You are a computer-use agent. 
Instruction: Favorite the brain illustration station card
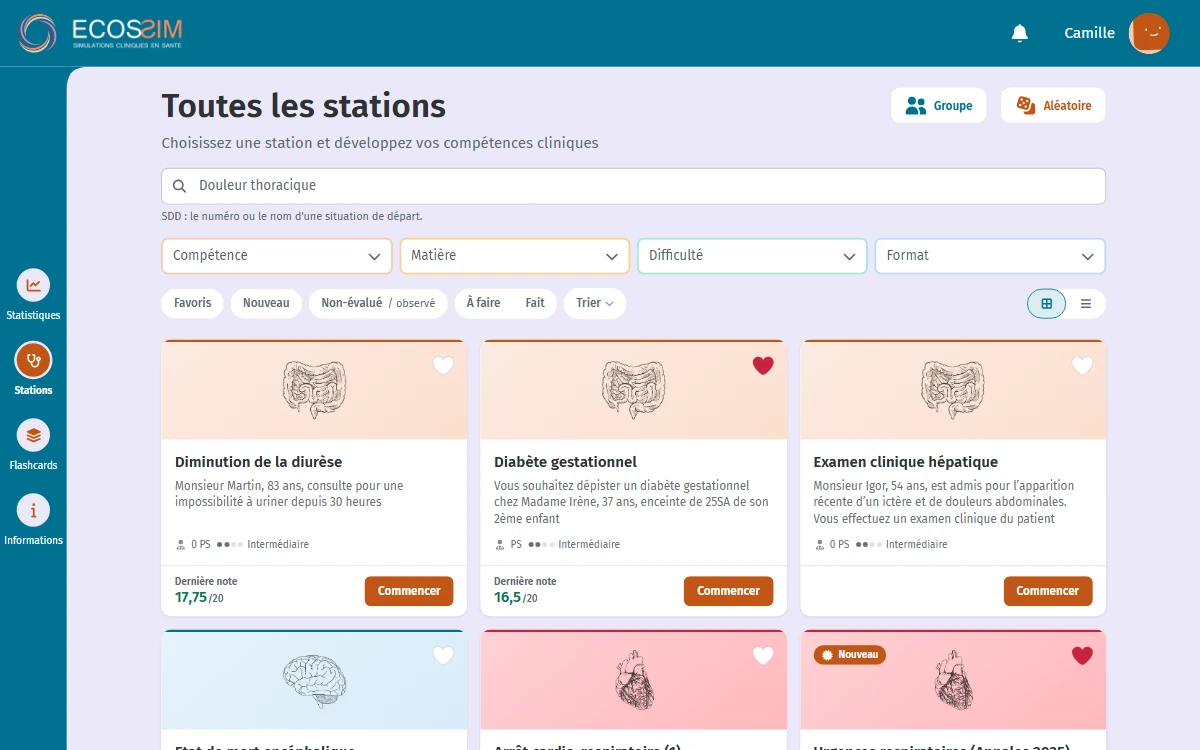(x=443, y=656)
